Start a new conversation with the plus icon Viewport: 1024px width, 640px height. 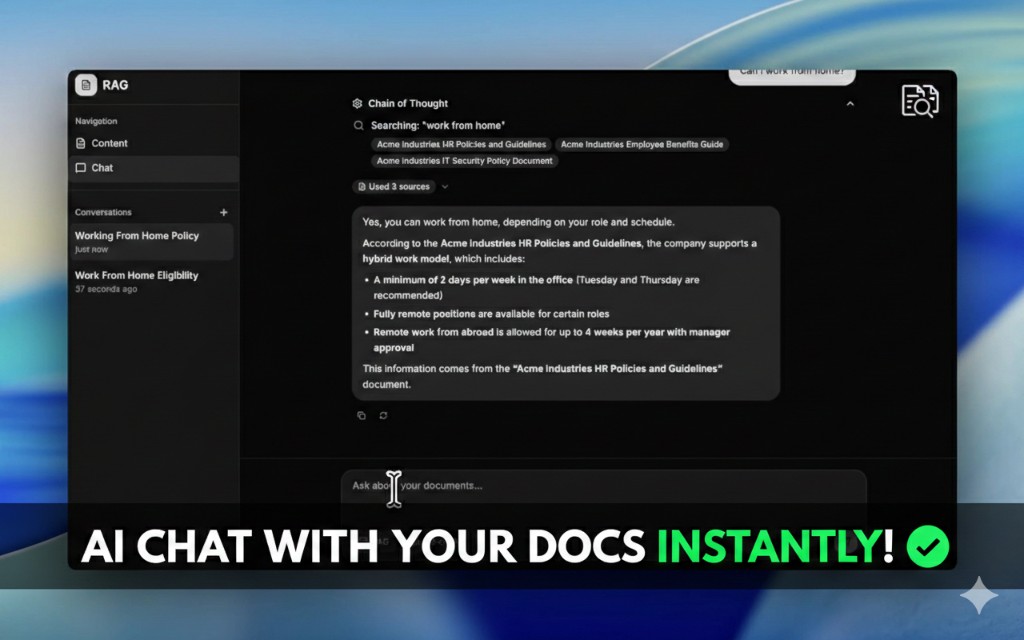click(224, 212)
